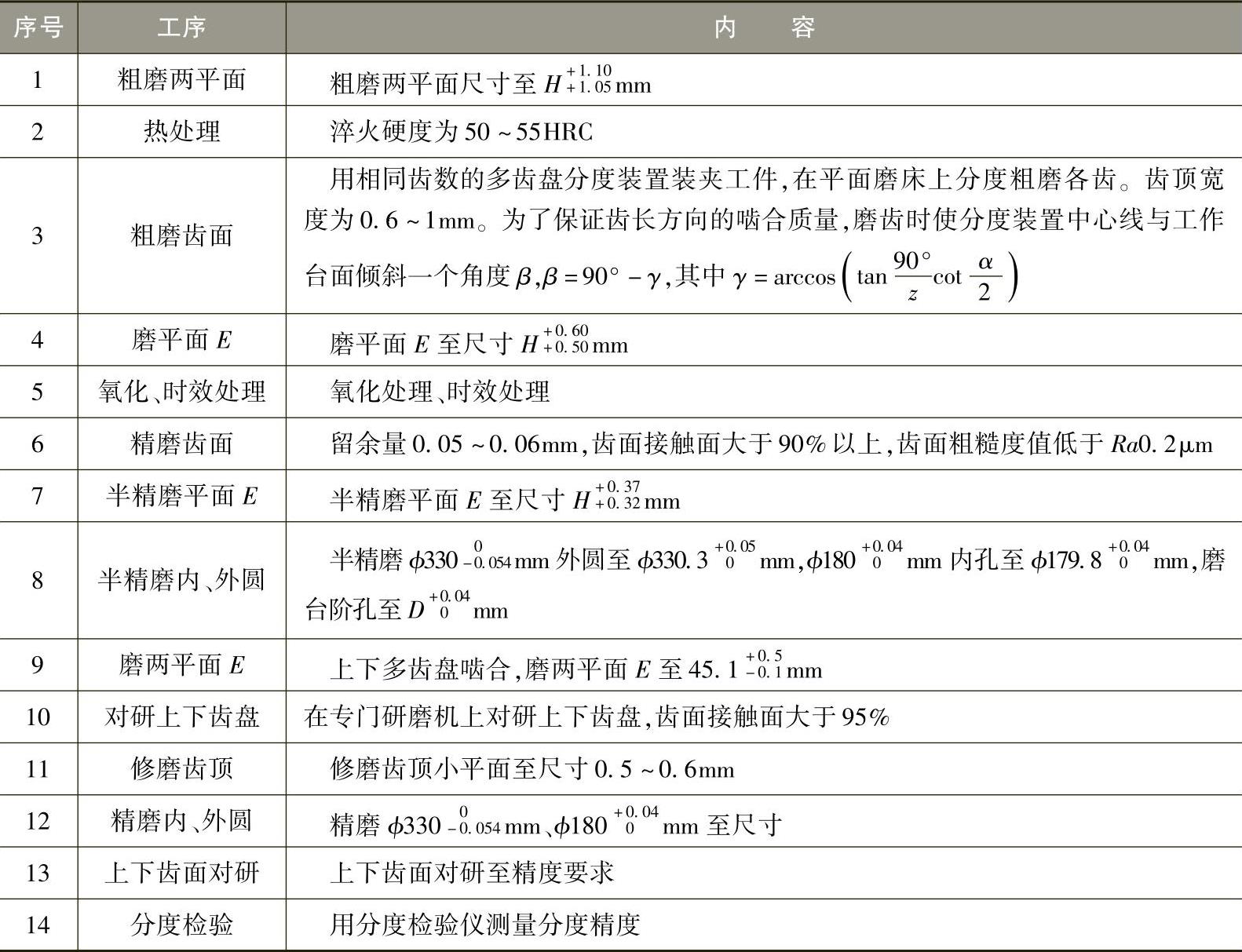Click the 用分度检验仪测量分度精度 content text
Viewport: 1242px width, 952px height.
(x=485, y=925)
